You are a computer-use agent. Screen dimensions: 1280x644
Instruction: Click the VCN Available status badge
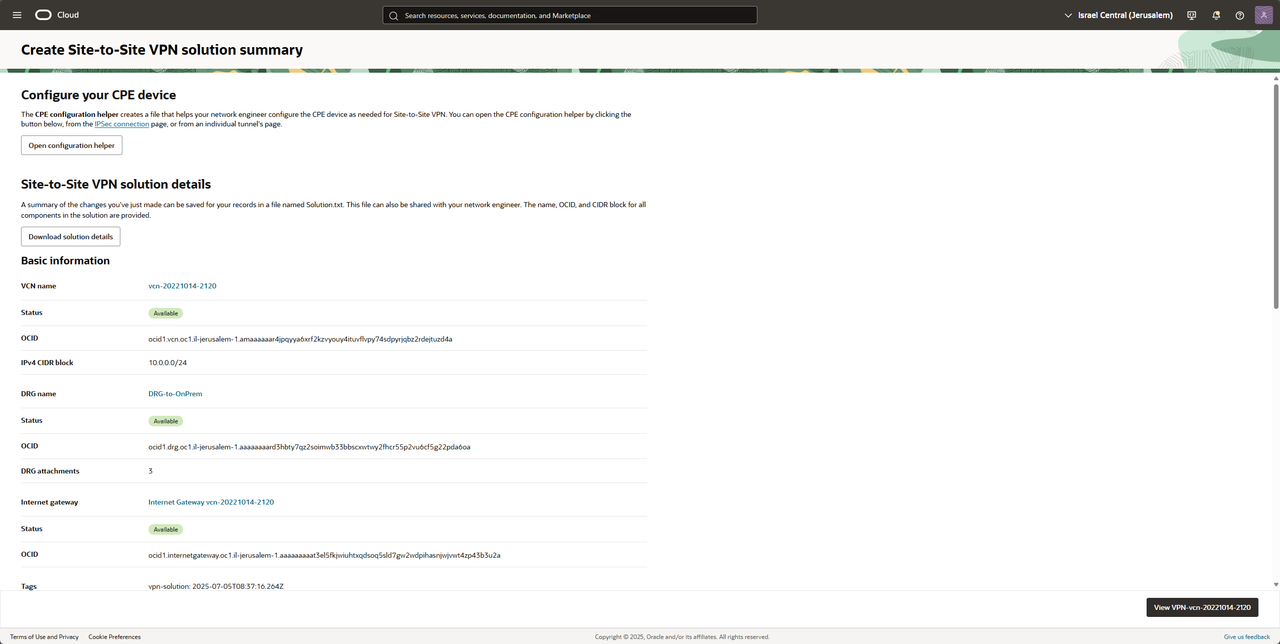click(166, 313)
